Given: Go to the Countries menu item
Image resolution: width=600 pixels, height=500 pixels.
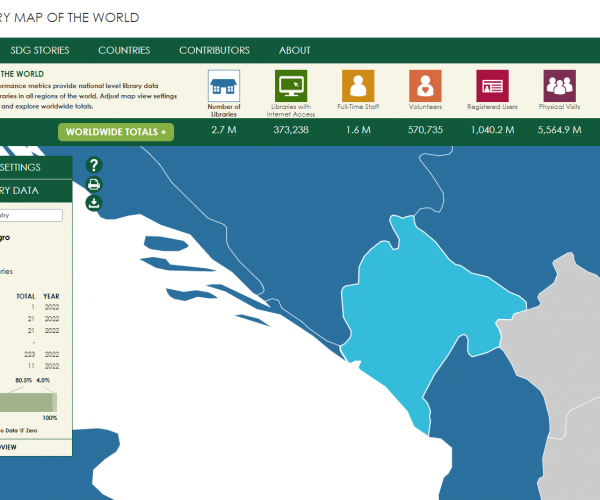Looking at the screenshot, I should tap(124, 50).
